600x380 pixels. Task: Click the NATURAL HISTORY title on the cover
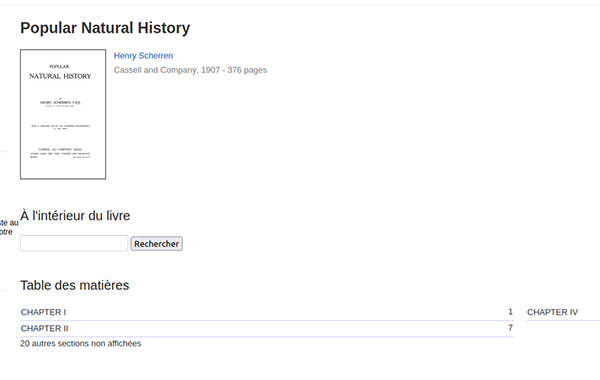click(x=60, y=76)
